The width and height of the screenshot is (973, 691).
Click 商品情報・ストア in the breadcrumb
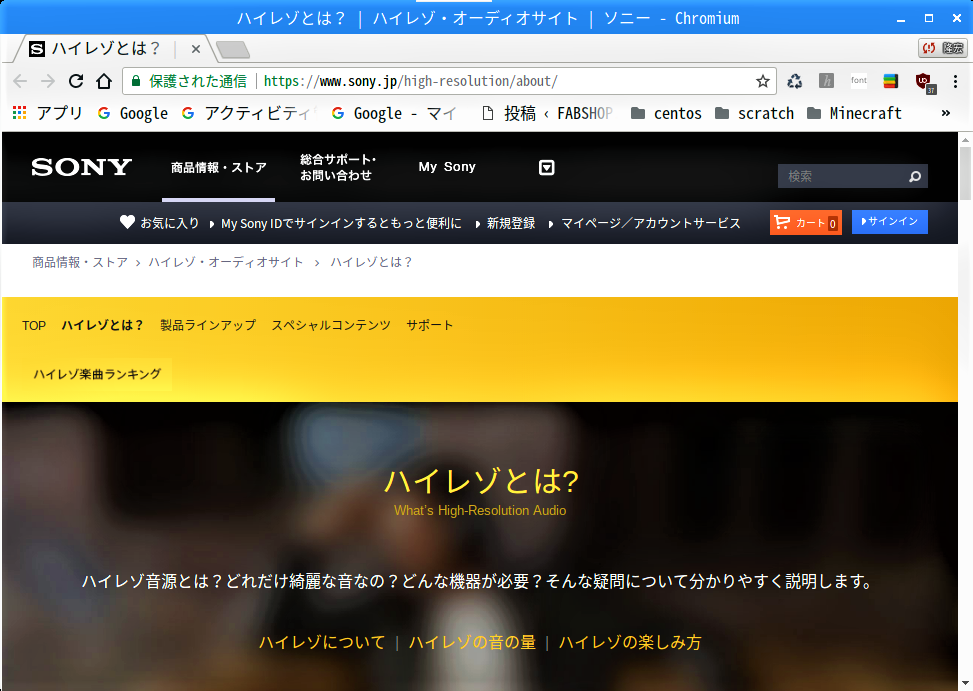click(x=80, y=262)
